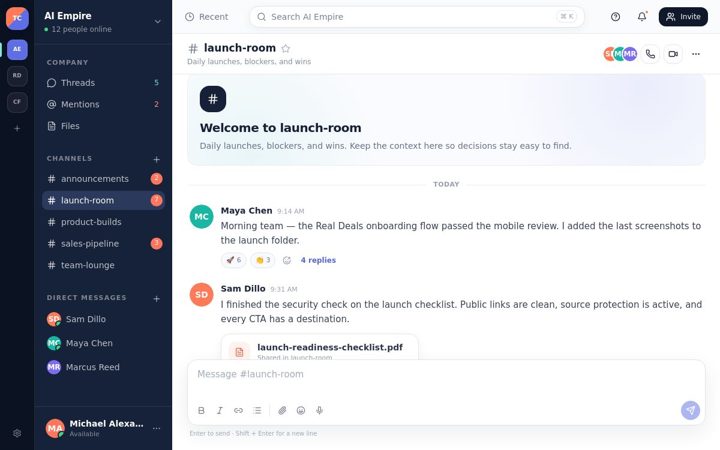Click Sam Dillo's message avatar
720x450 pixels.
coord(202,295)
